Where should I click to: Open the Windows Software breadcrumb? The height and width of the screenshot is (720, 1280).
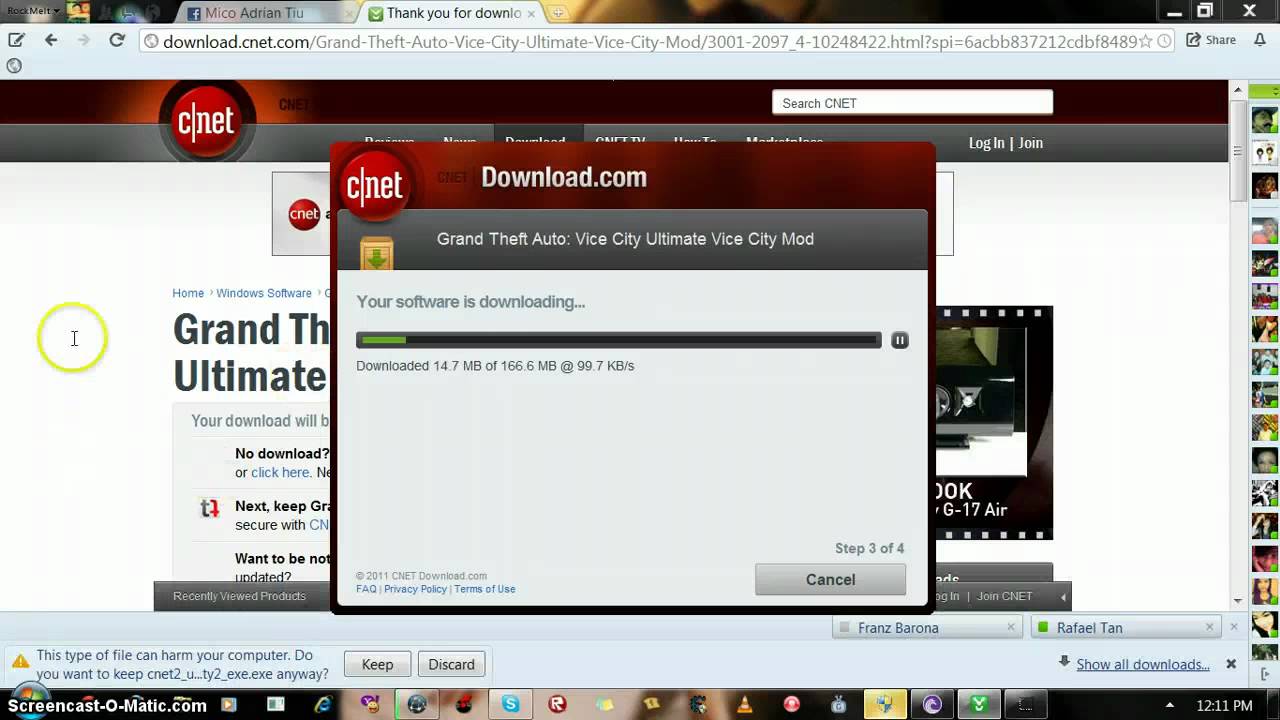pos(264,293)
